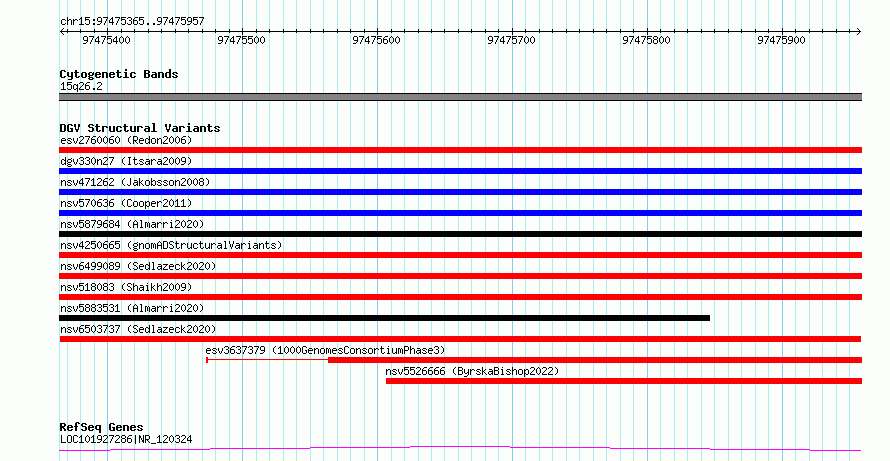Click the nsv518083 (Shaikh2009) label
This screenshot has width=890, height=461.
(x=126, y=287)
